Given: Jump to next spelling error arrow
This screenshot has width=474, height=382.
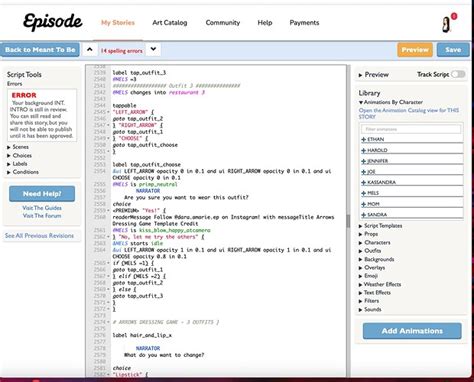Looking at the screenshot, I should click(x=153, y=50).
